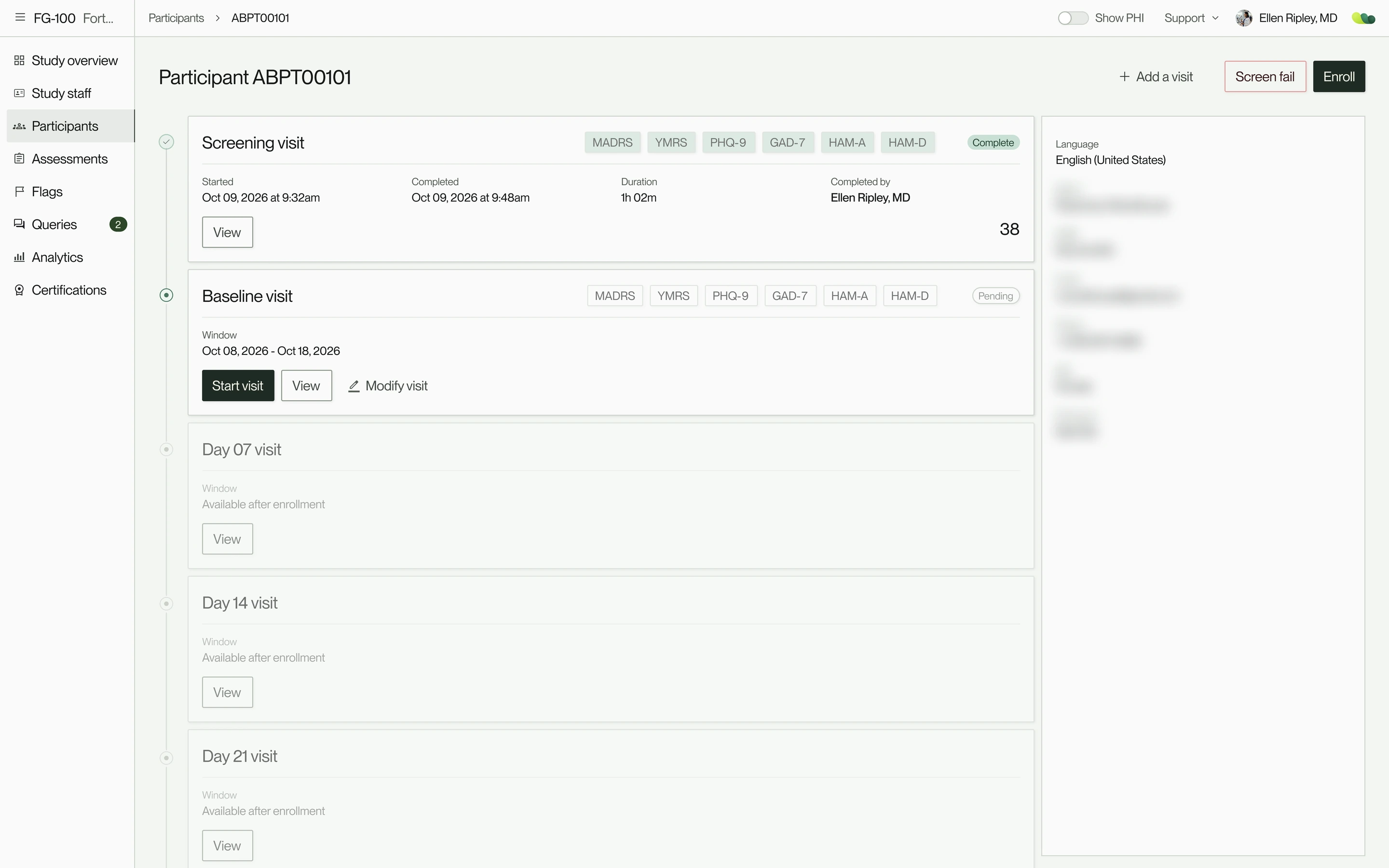1389x868 pixels.
Task: Click the Queries chat bubbles icon
Action: (19, 224)
